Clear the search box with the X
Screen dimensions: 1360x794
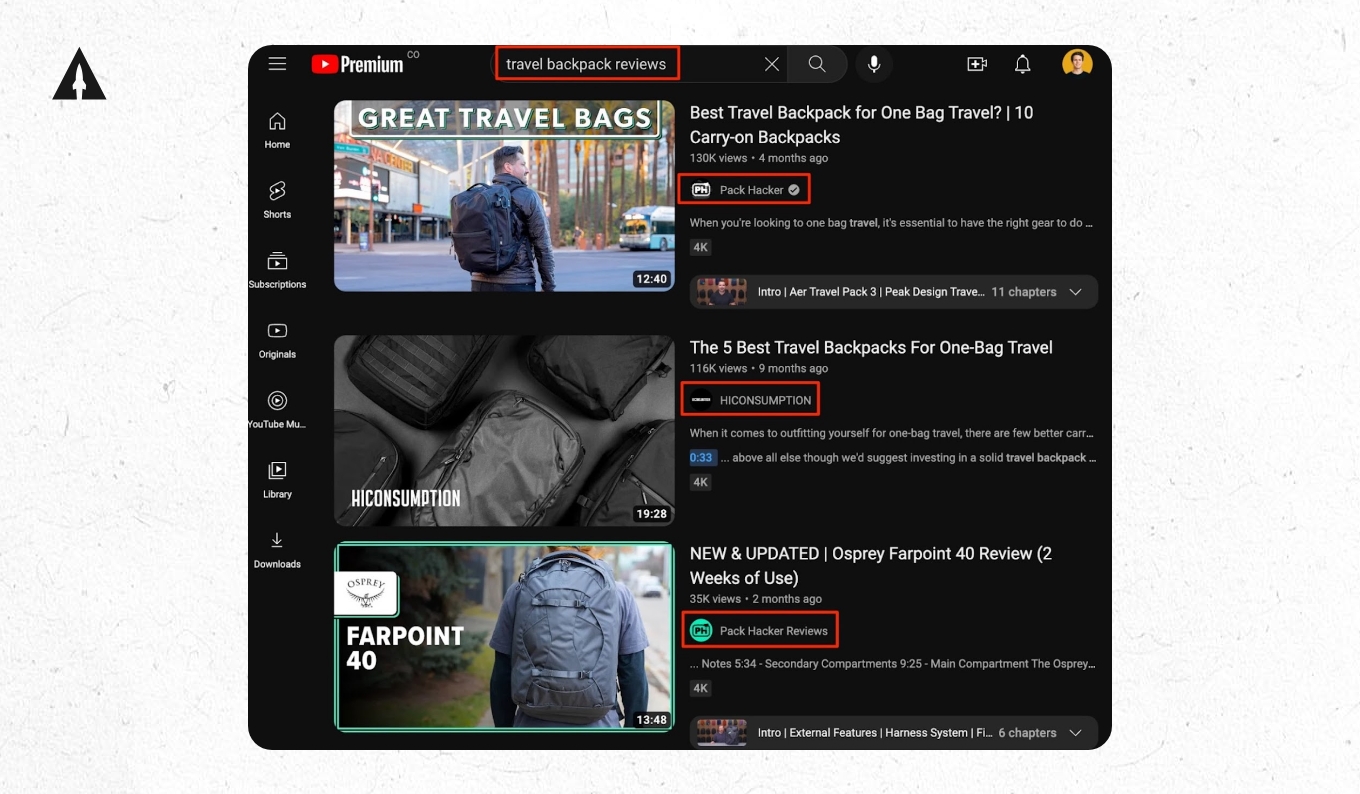(x=772, y=64)
